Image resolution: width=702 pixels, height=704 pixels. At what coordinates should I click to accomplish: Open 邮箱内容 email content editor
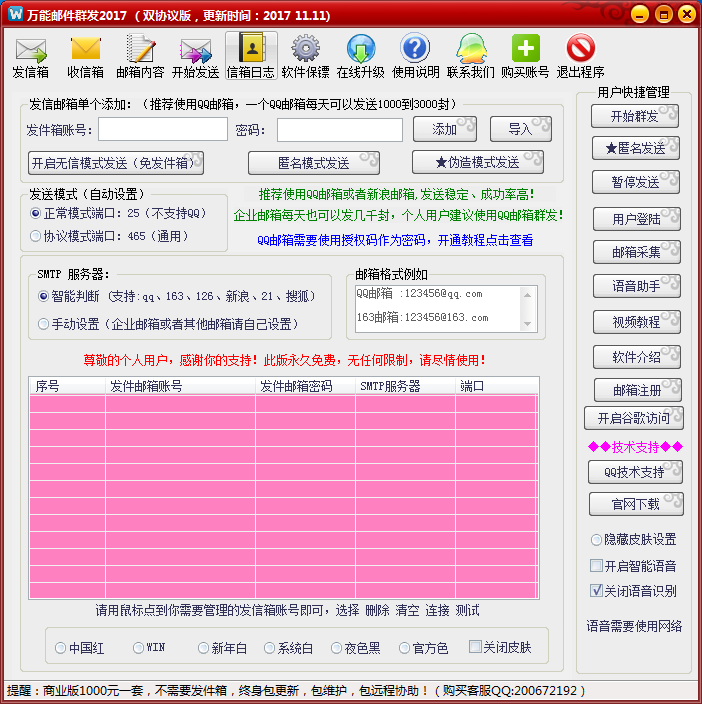[140, 57]
